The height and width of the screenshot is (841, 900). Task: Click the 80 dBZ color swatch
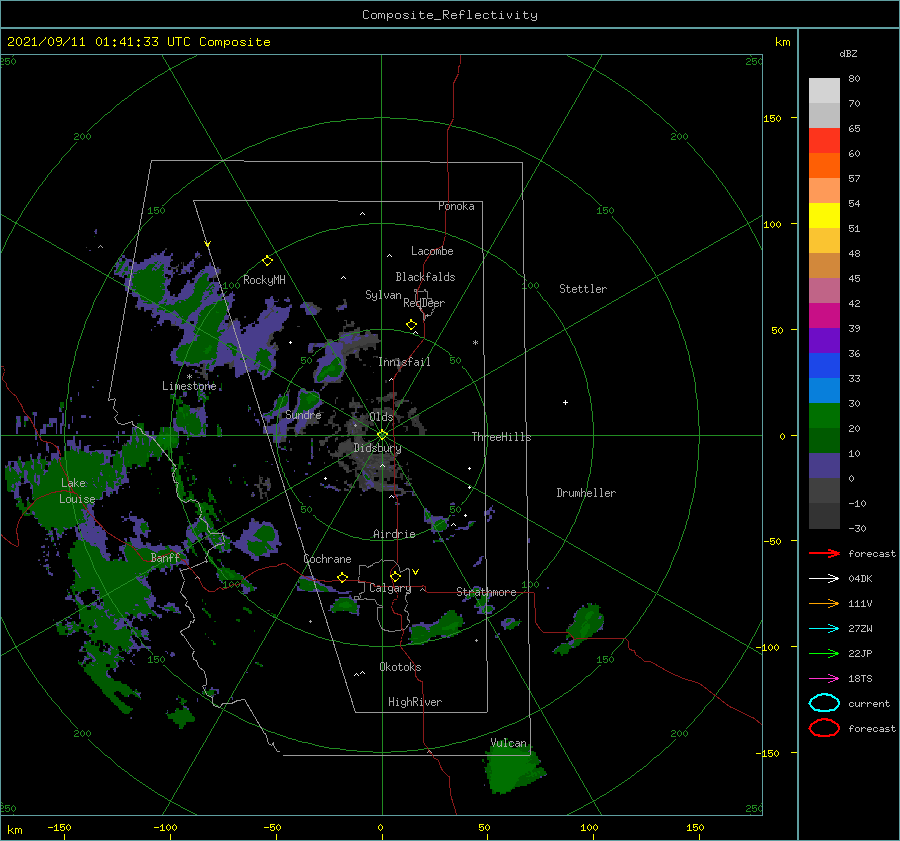click(x=824, y=90)
